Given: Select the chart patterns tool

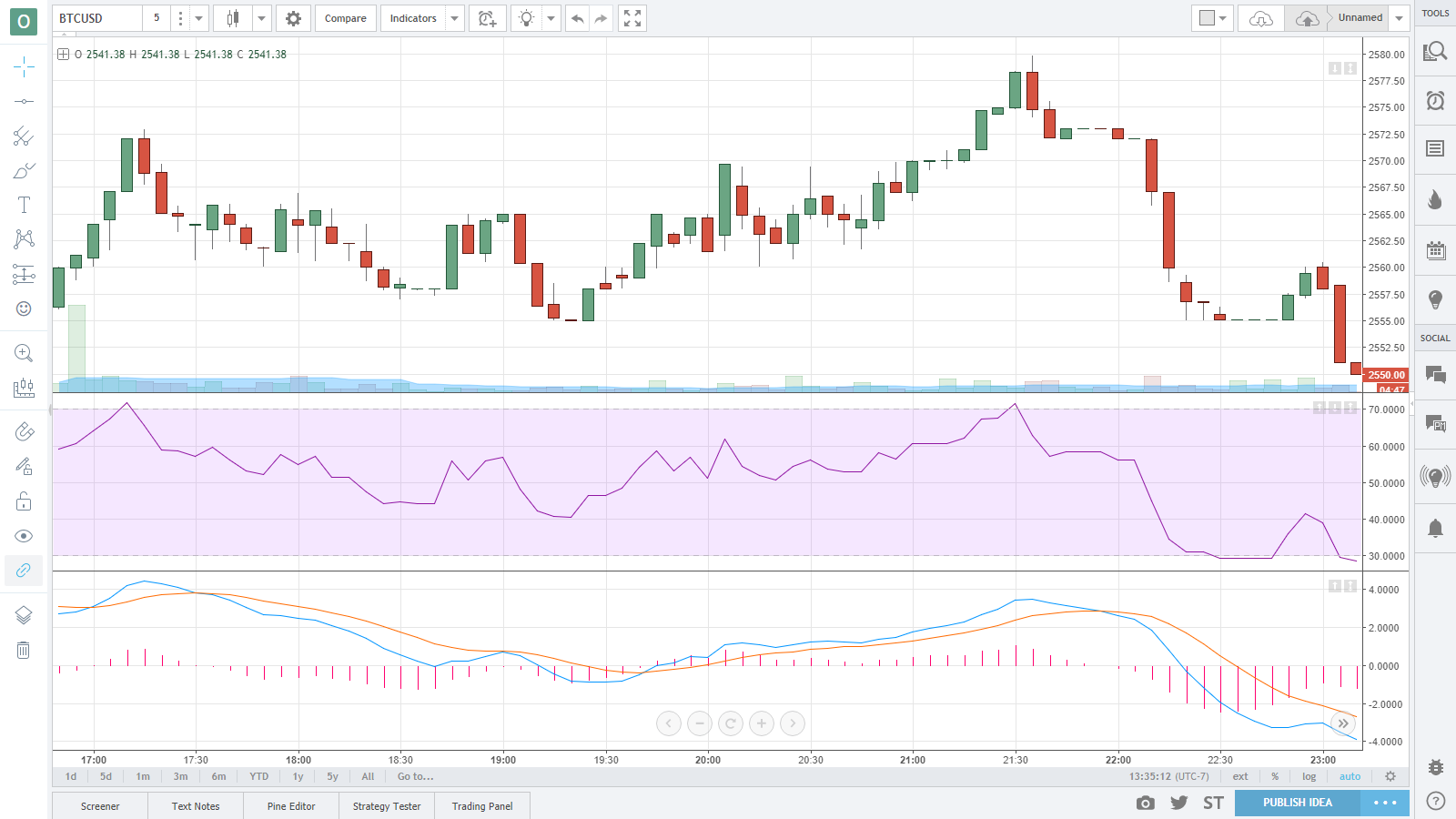Looking at the screenshot, I should (x=24, y=239).
